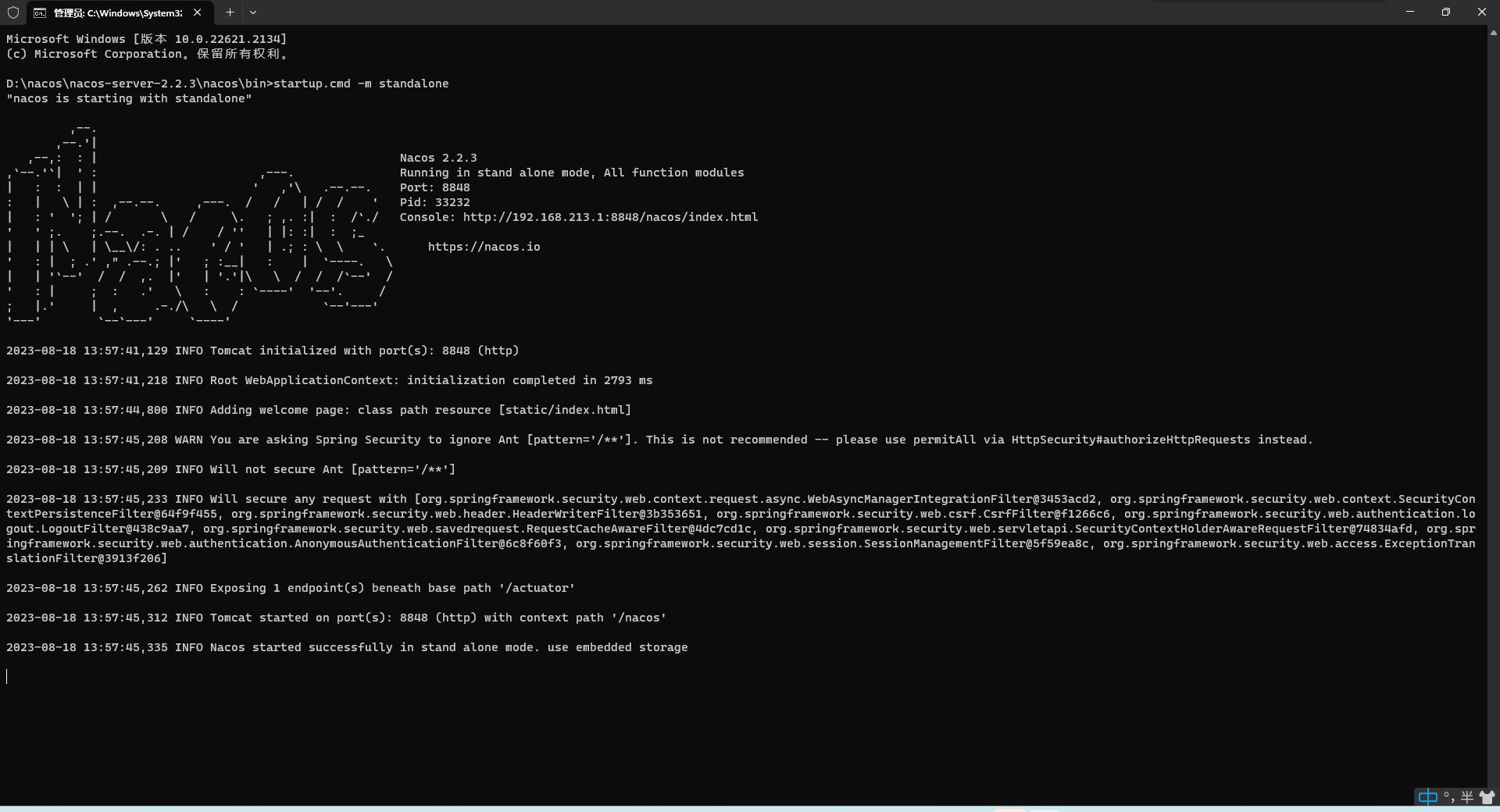Open a new terminal tab
Screen dimensions: 1500x812
[x=230, y=12]
